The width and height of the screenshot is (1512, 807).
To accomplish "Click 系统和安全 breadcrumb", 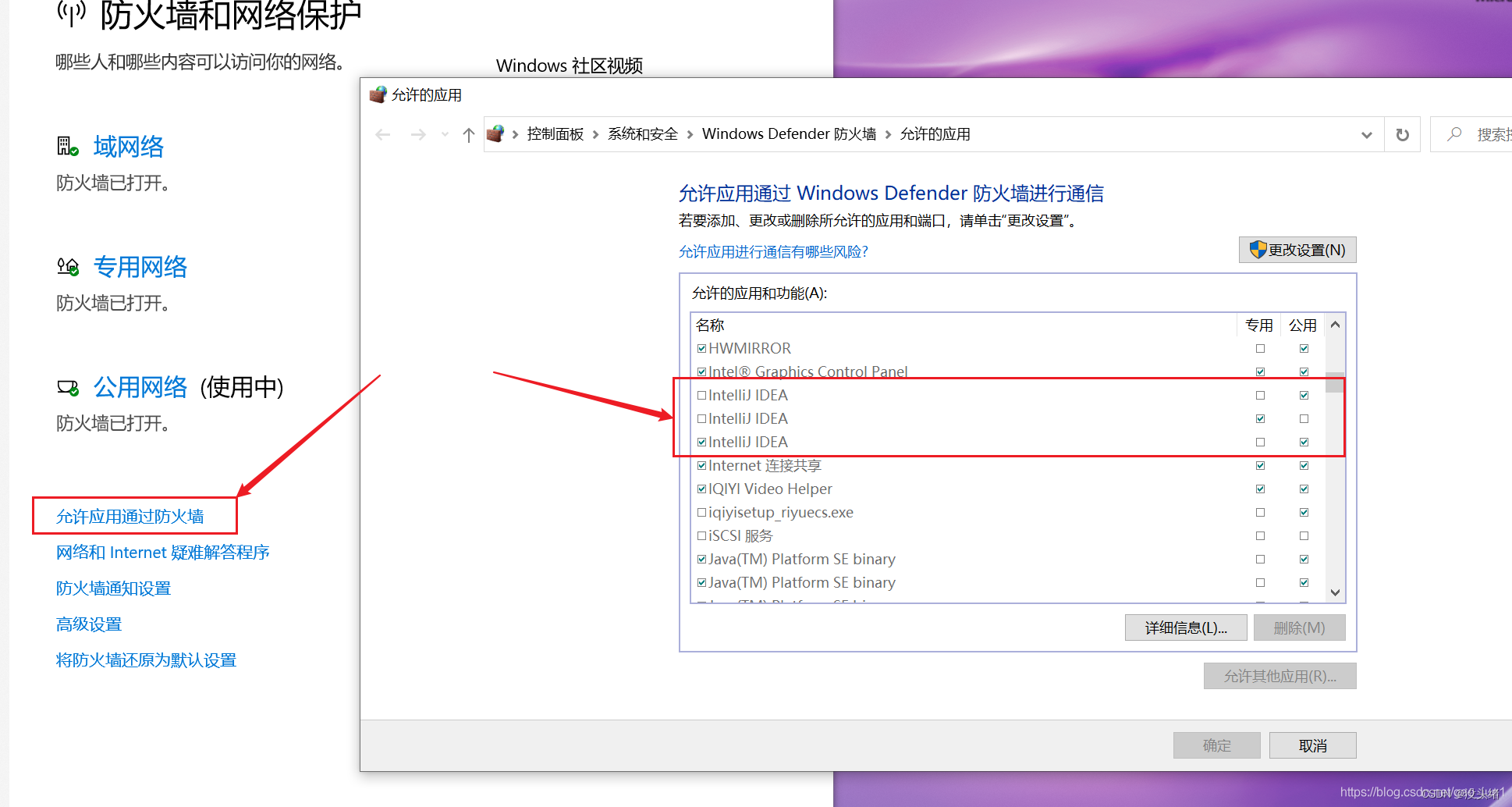I will pyautogui.click(x=643, y=134).
